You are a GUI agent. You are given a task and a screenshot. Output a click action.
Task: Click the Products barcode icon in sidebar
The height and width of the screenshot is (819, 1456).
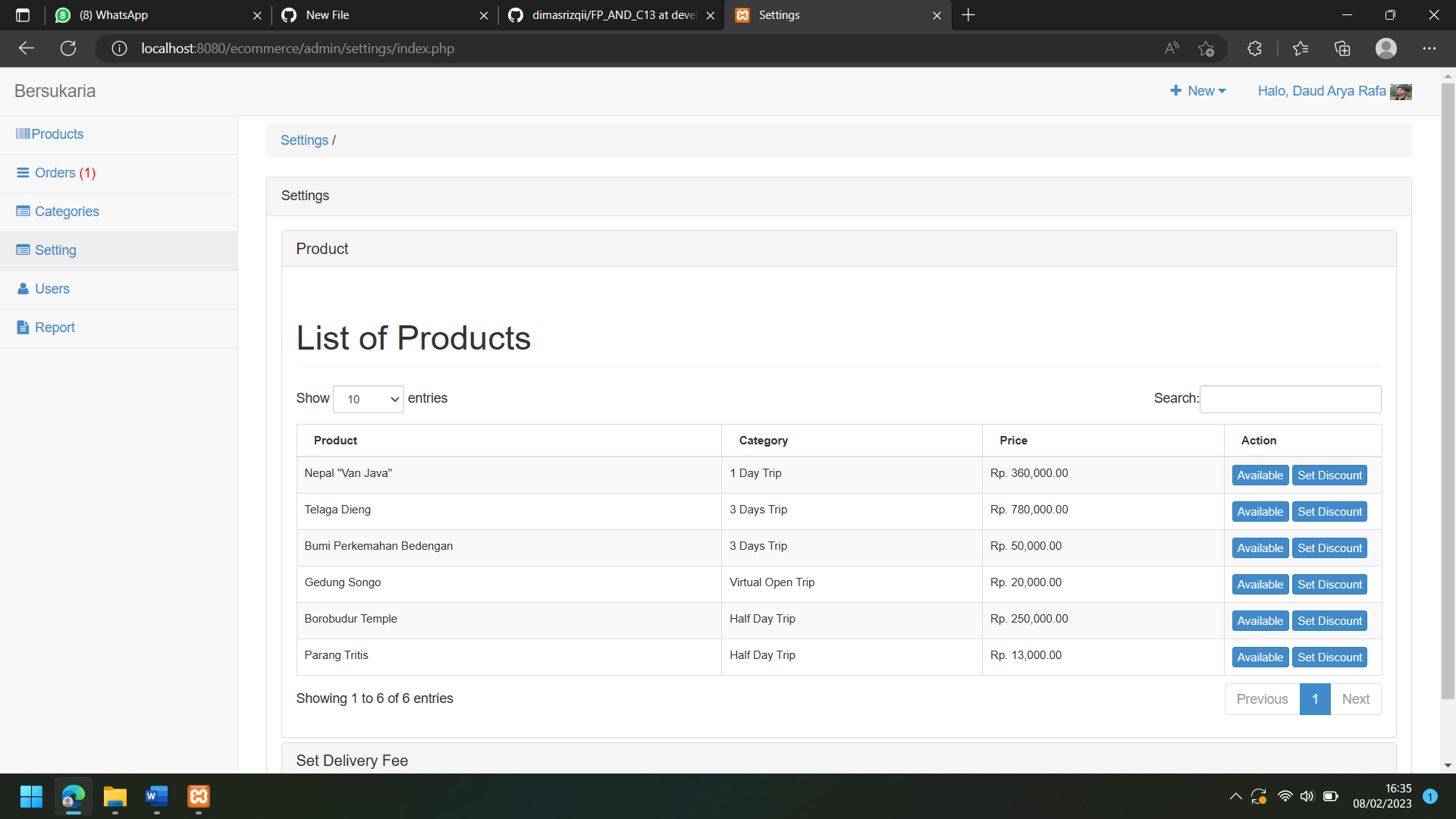(x=23, y=134)
